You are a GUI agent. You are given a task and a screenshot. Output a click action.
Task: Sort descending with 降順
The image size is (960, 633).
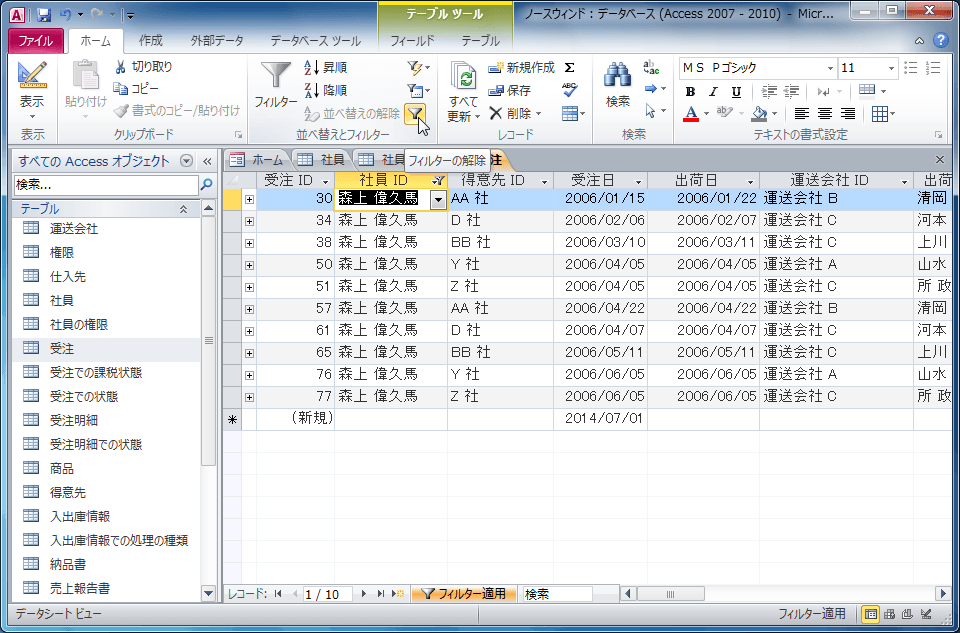pos(326,91)
